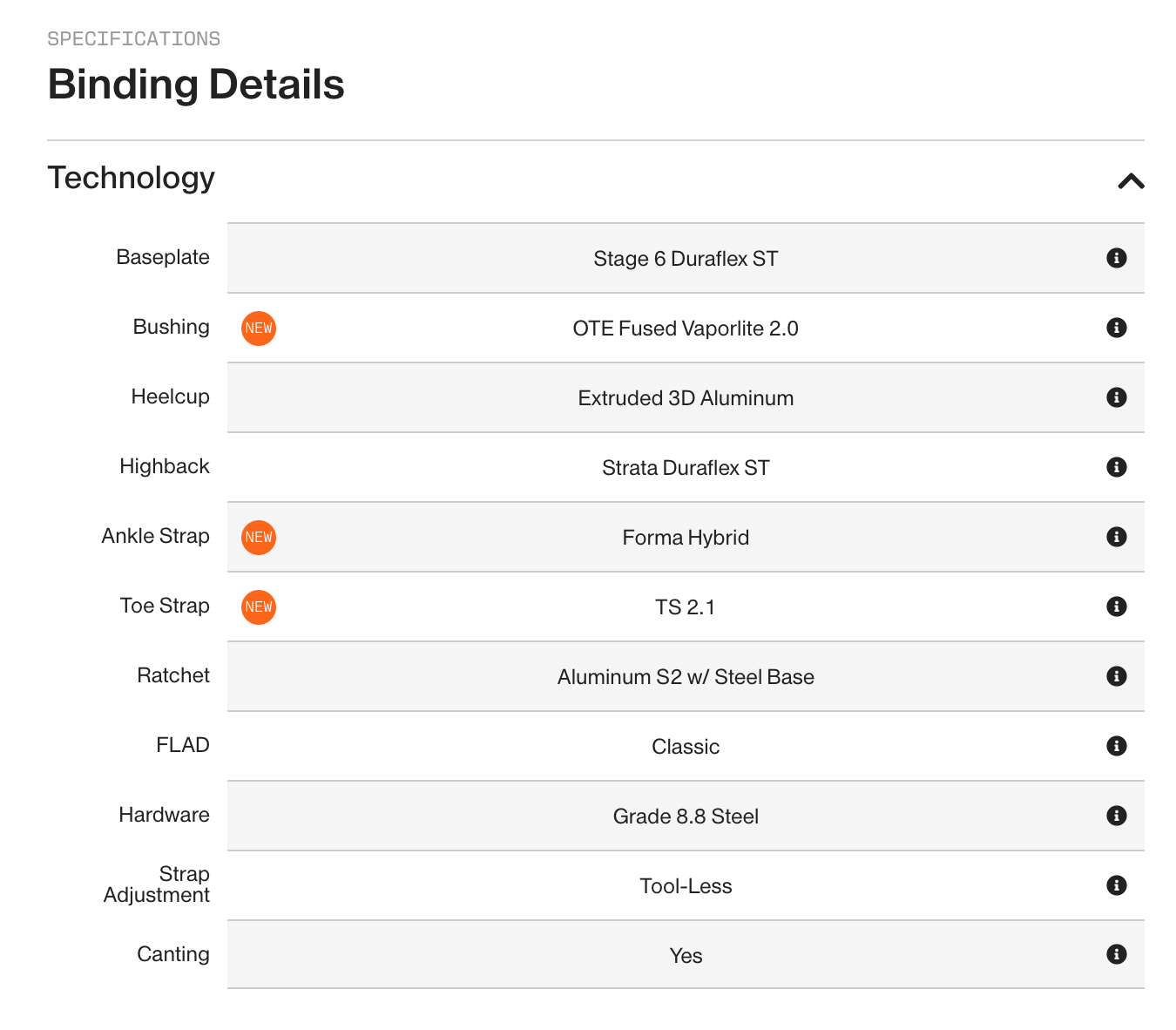
Task: Click NEW badge on Bushing row
Action: [259, 329]
